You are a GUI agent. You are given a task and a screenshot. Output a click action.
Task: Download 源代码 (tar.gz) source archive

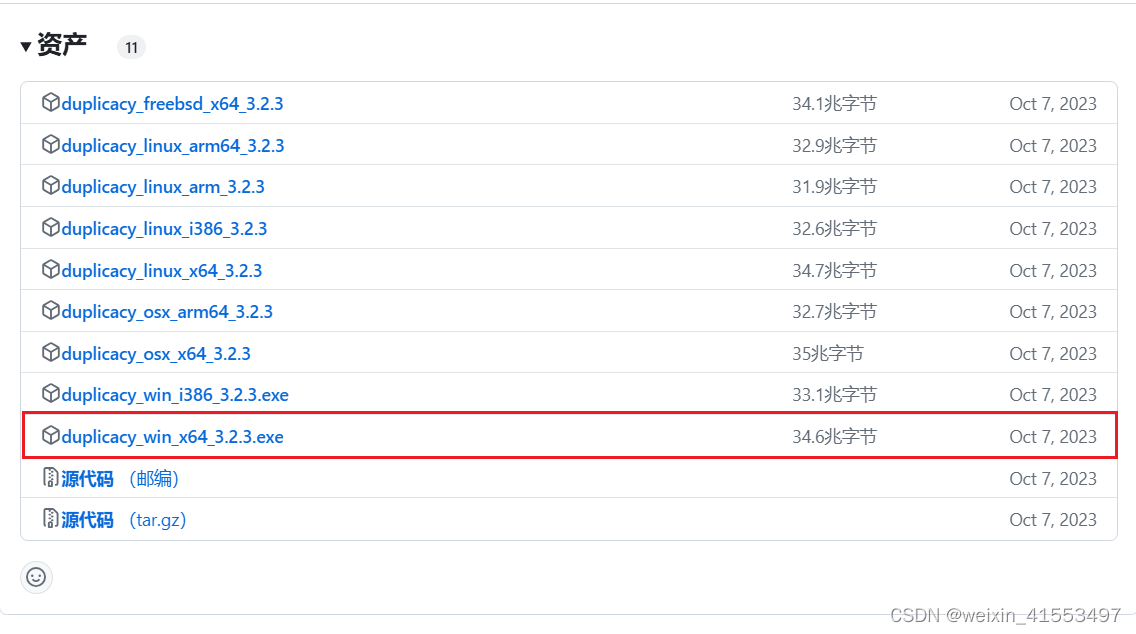[x=124, y=520]
